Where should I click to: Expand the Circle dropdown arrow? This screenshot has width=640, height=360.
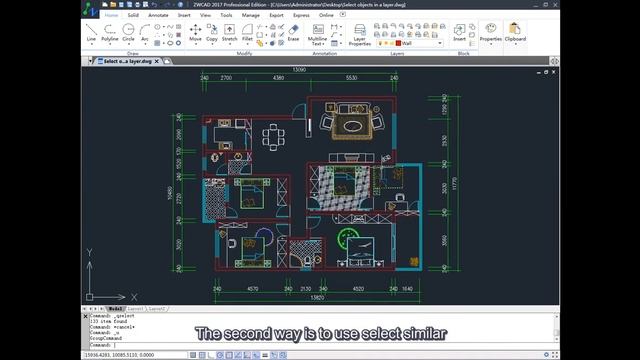(128, 44)
